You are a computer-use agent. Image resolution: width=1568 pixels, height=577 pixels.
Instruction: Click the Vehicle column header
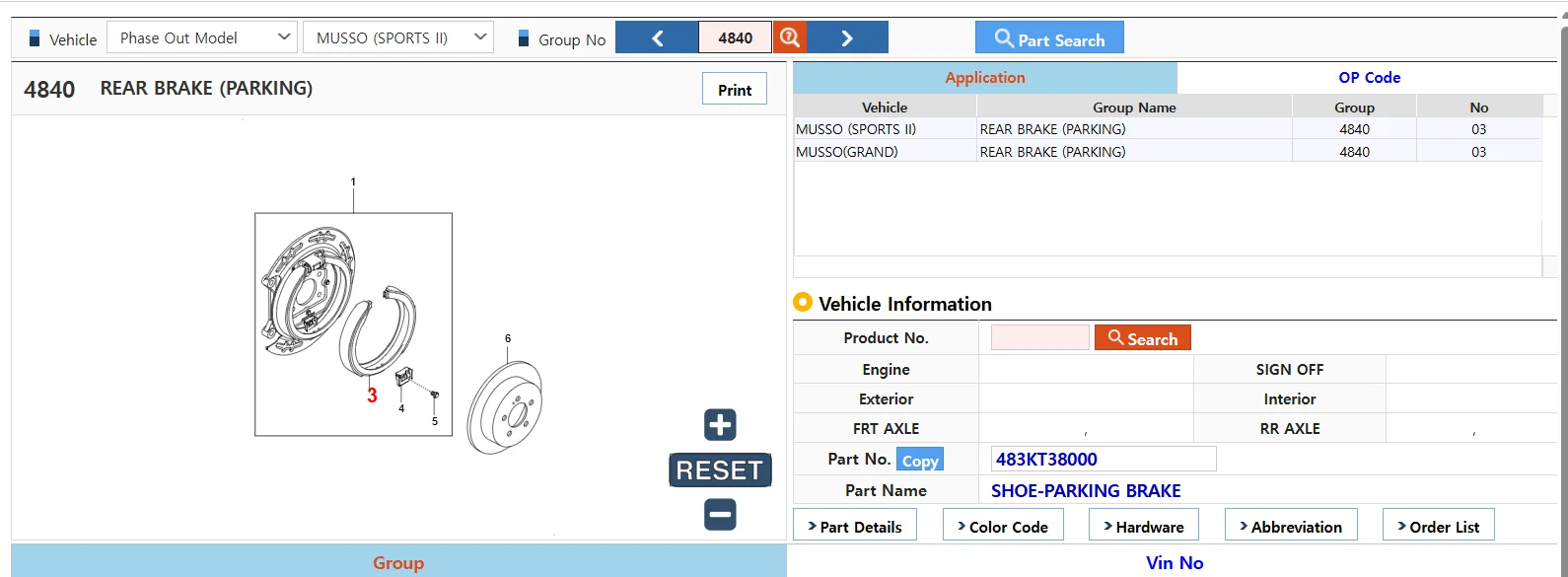885,107
